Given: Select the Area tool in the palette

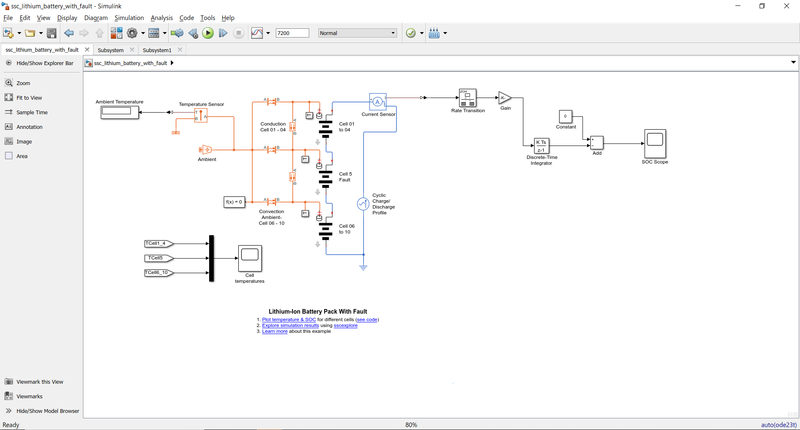Looking at the screenshot, I should 16,156.
